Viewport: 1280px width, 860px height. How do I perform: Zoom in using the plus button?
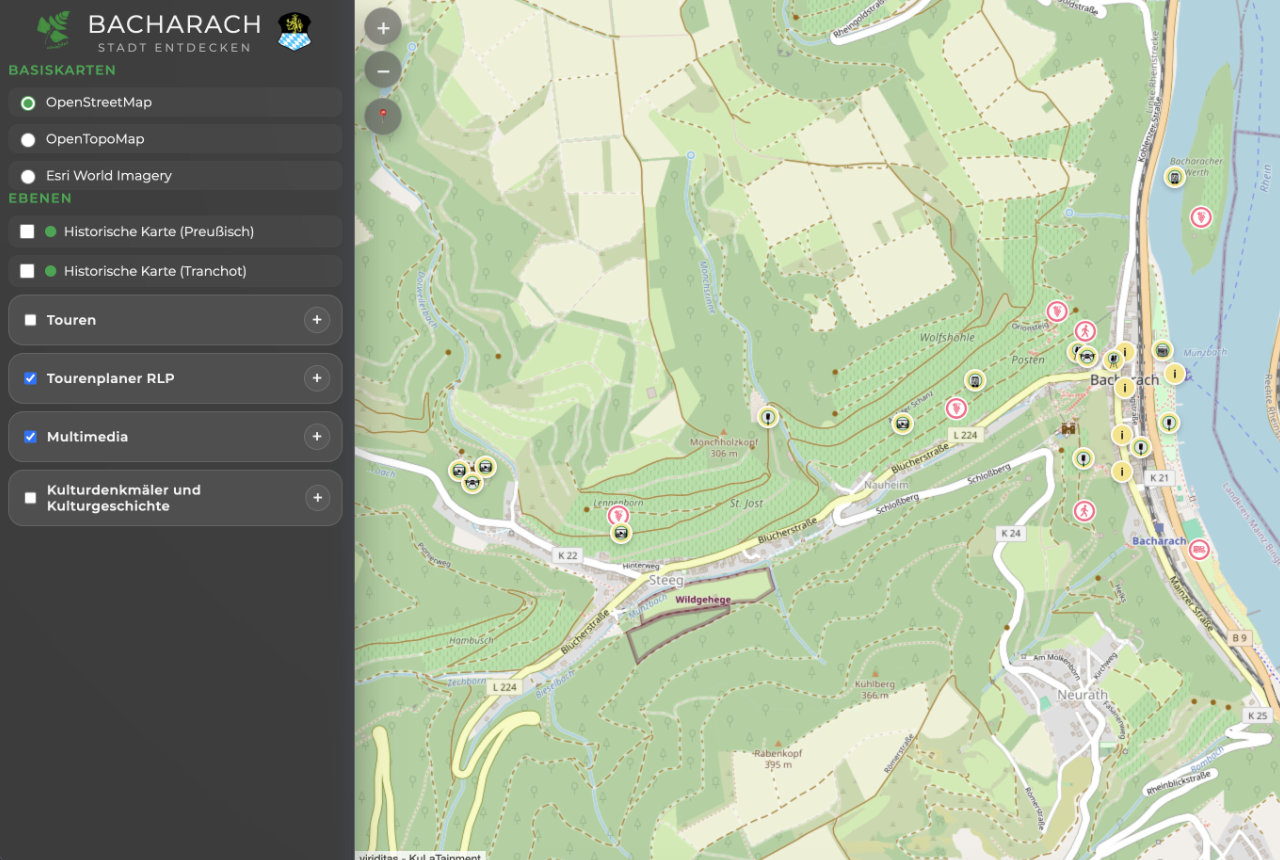[383, 27]
